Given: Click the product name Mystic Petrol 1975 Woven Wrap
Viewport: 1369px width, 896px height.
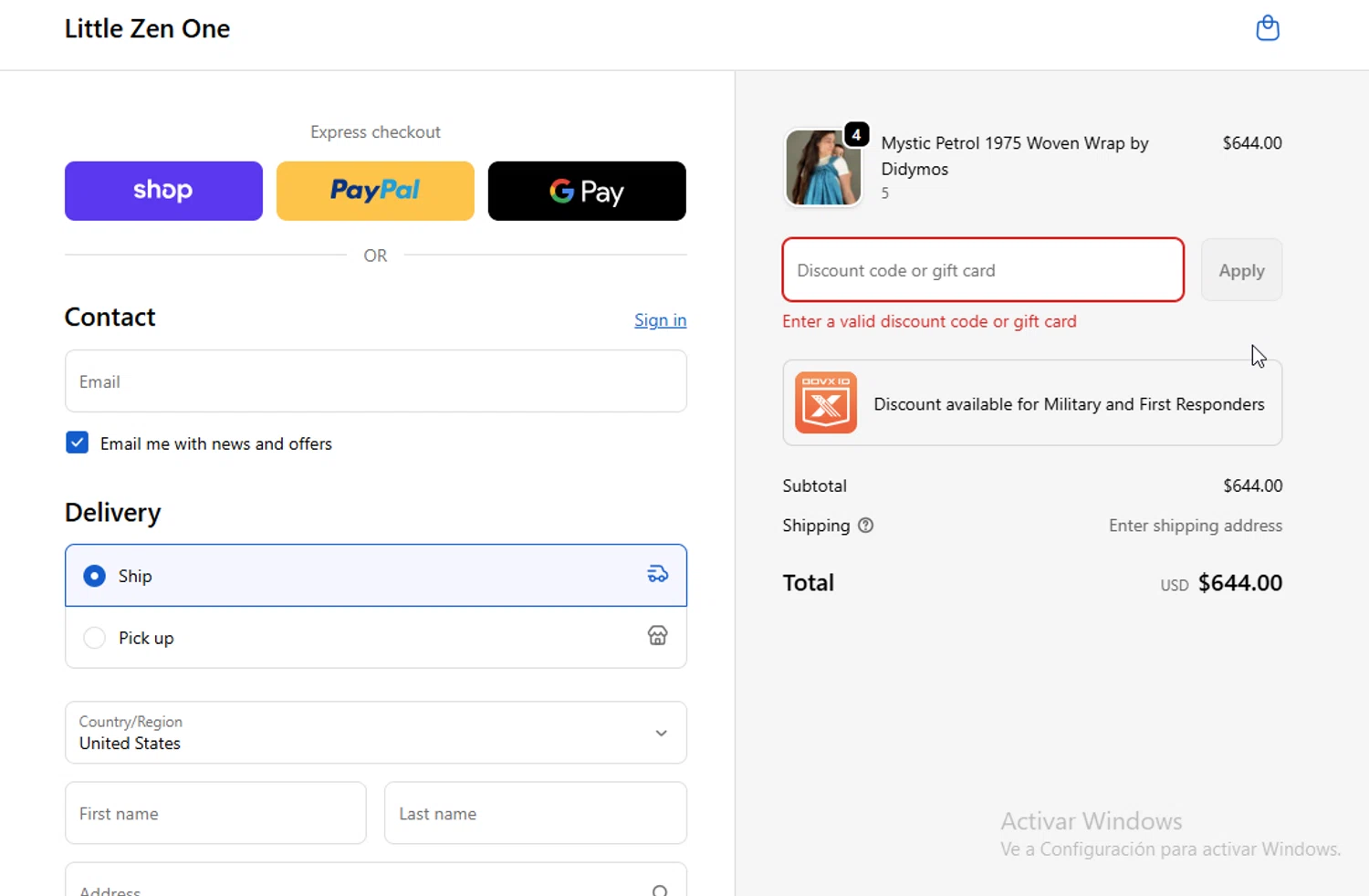Looking at the screenshot, I should (1015, 156).
